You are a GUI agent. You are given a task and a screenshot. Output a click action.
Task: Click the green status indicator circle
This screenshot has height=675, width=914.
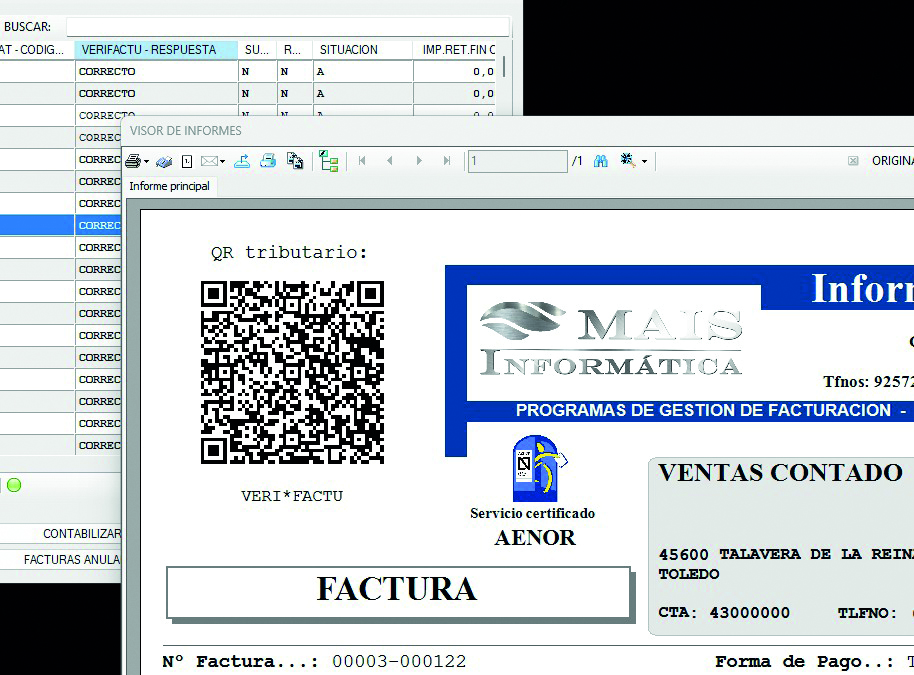pos(14,485)
